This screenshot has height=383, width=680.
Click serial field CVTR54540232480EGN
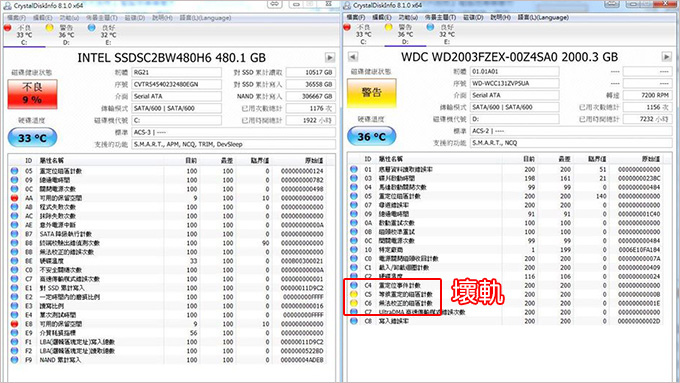177,84
